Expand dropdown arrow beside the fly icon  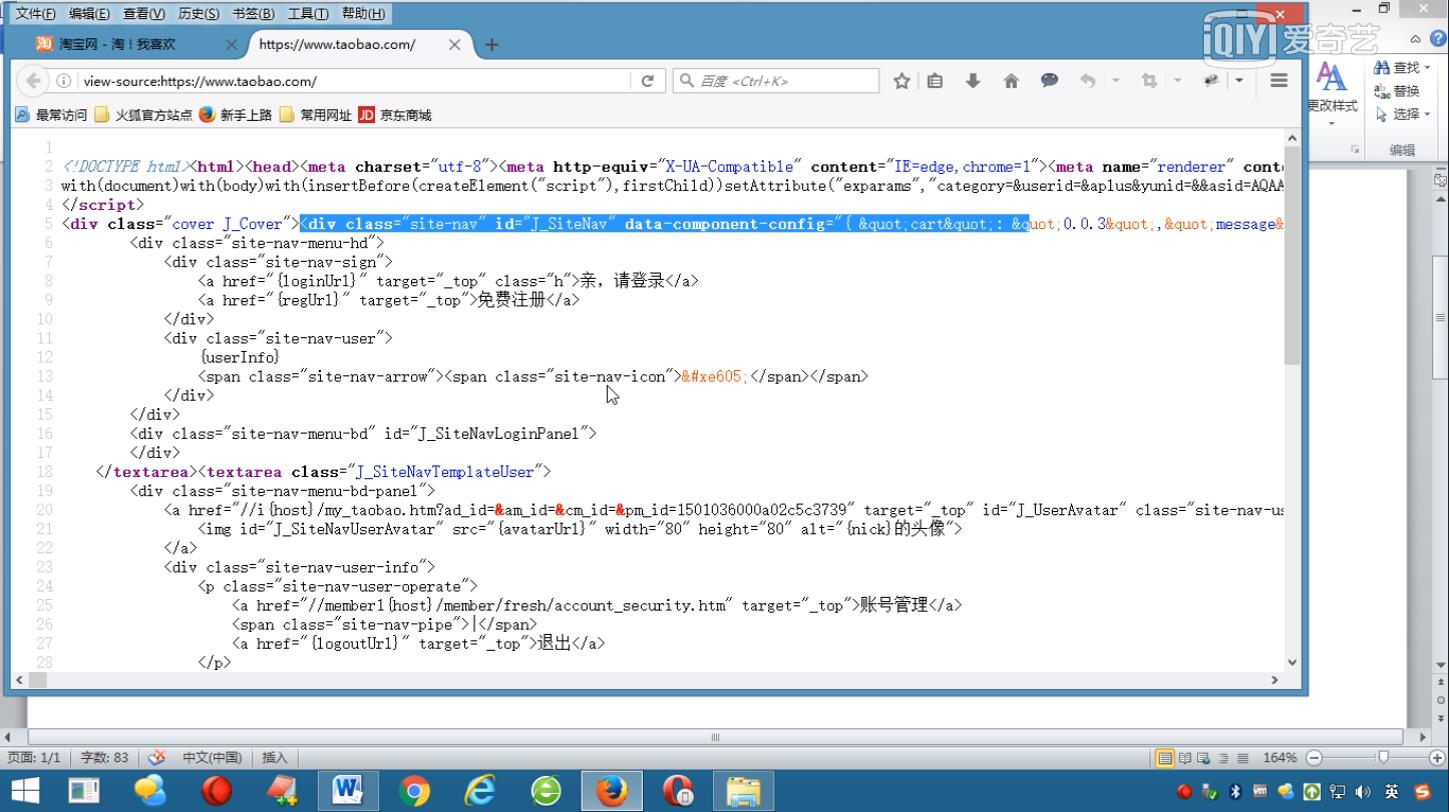(x=1239, y=81)
